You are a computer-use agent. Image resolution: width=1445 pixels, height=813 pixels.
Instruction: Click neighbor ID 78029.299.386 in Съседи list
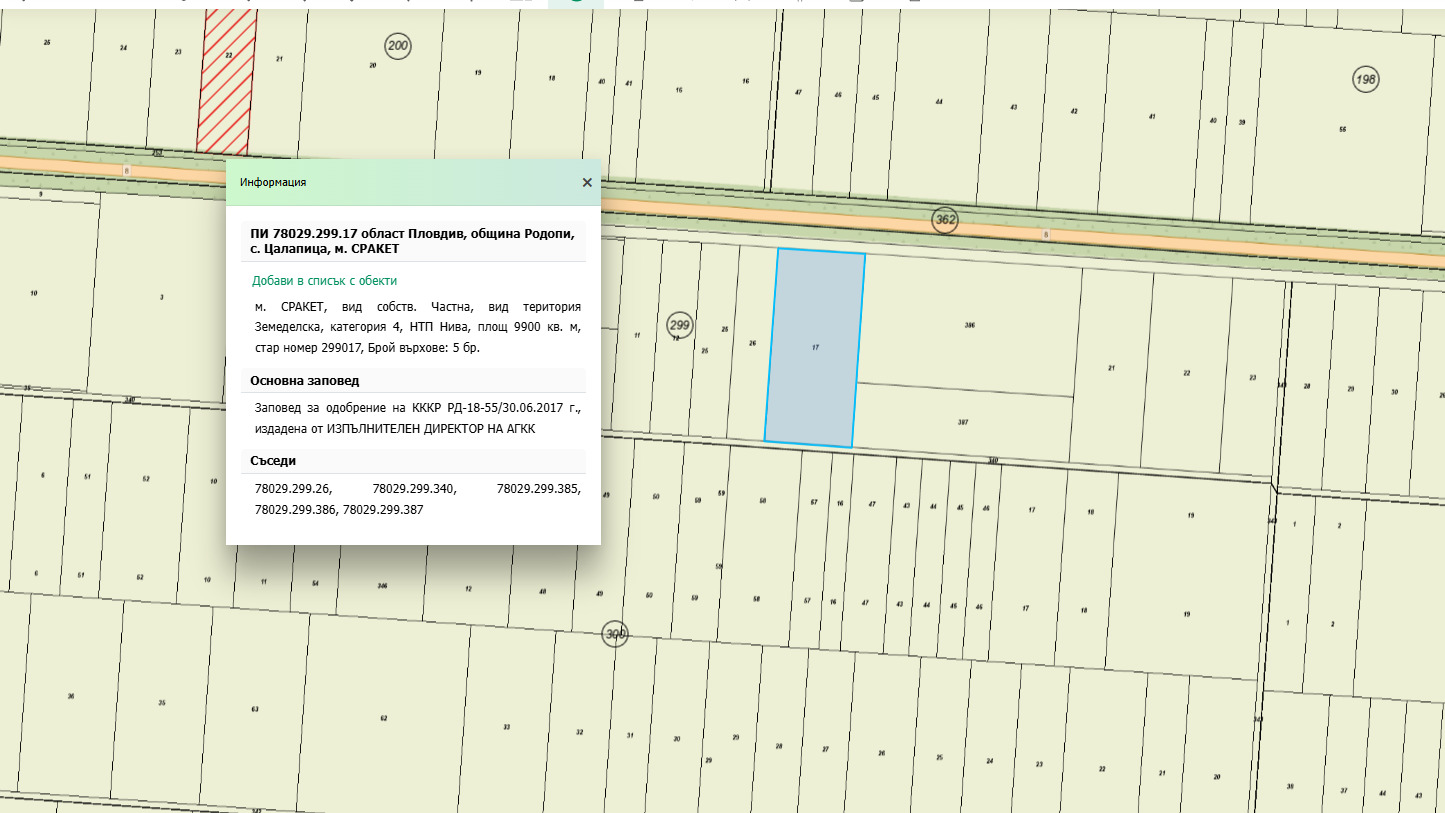click(x=296, y=509)
